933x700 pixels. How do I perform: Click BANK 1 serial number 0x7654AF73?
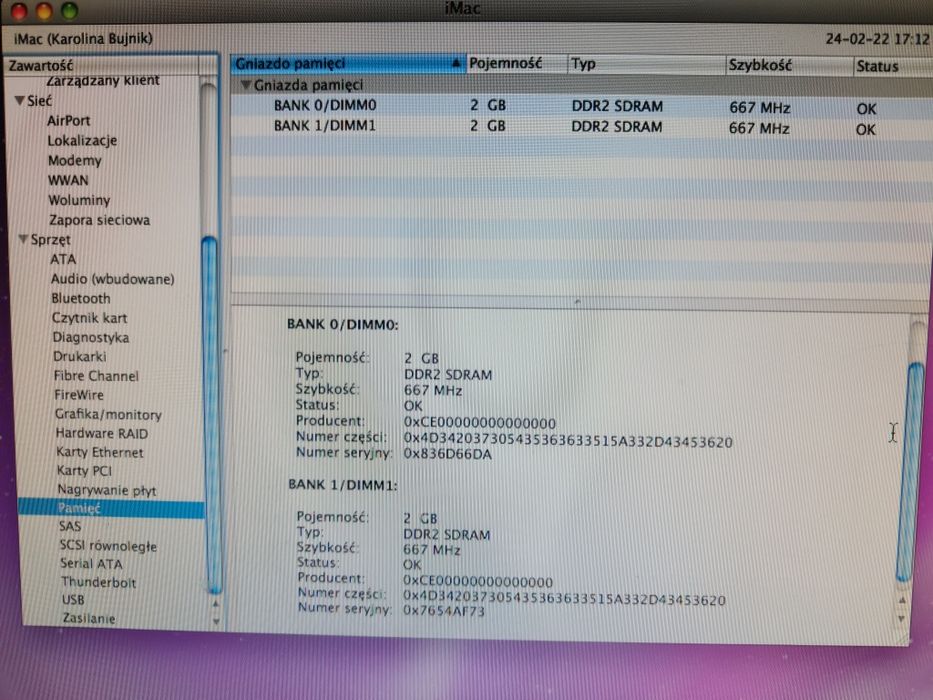point(444,611)
